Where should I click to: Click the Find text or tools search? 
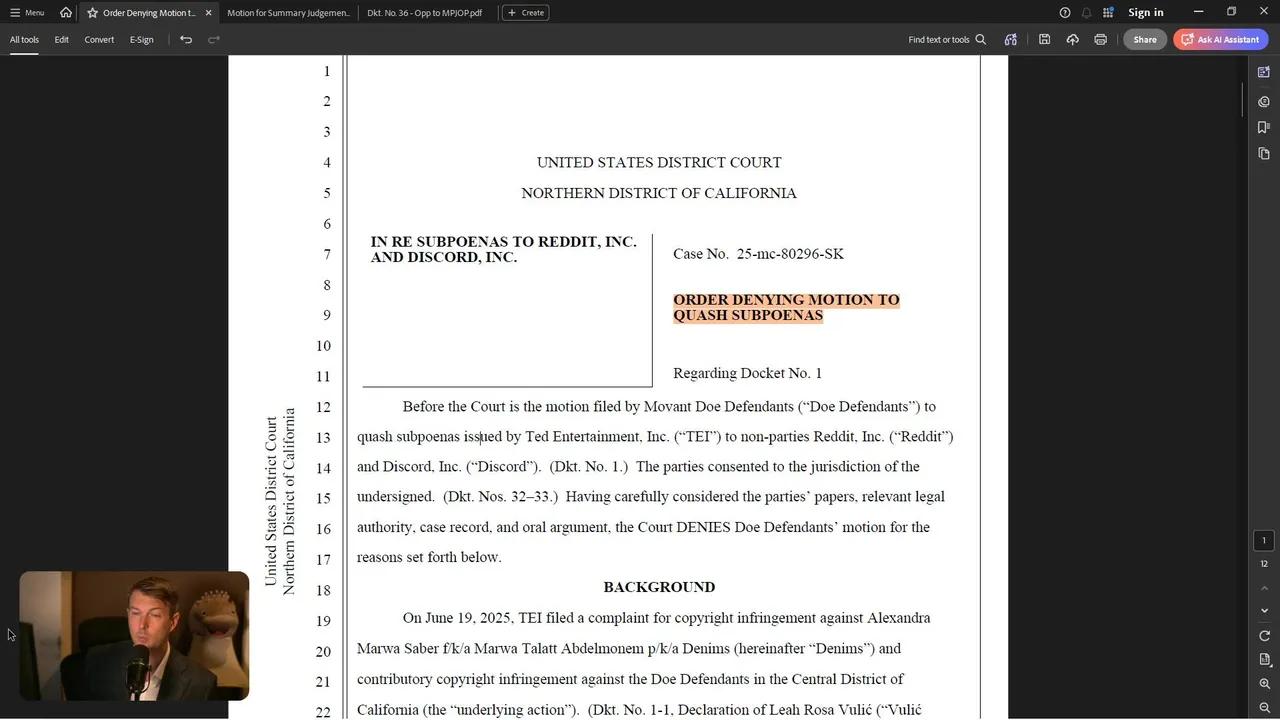(947, 40)
